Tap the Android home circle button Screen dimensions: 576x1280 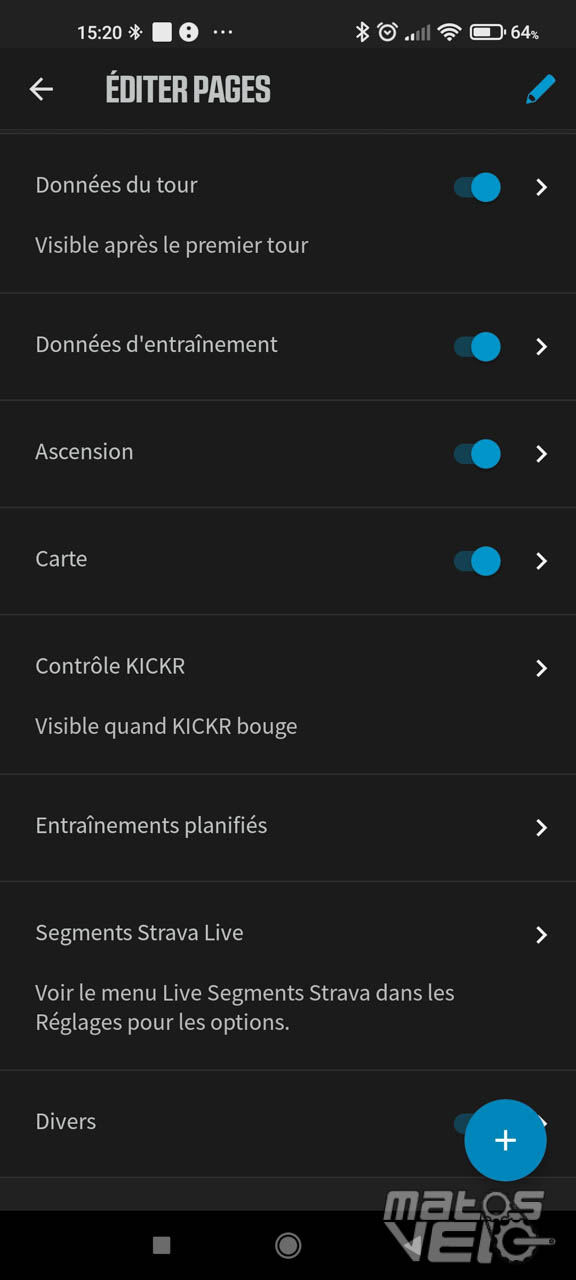click(288, 1244)
